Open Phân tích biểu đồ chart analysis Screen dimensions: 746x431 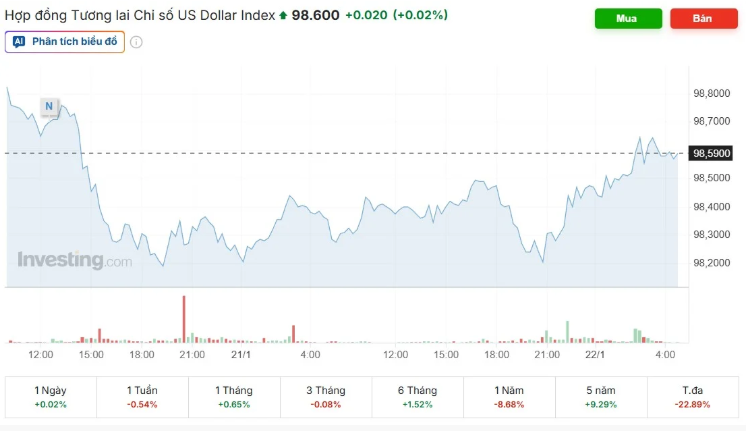65,42
